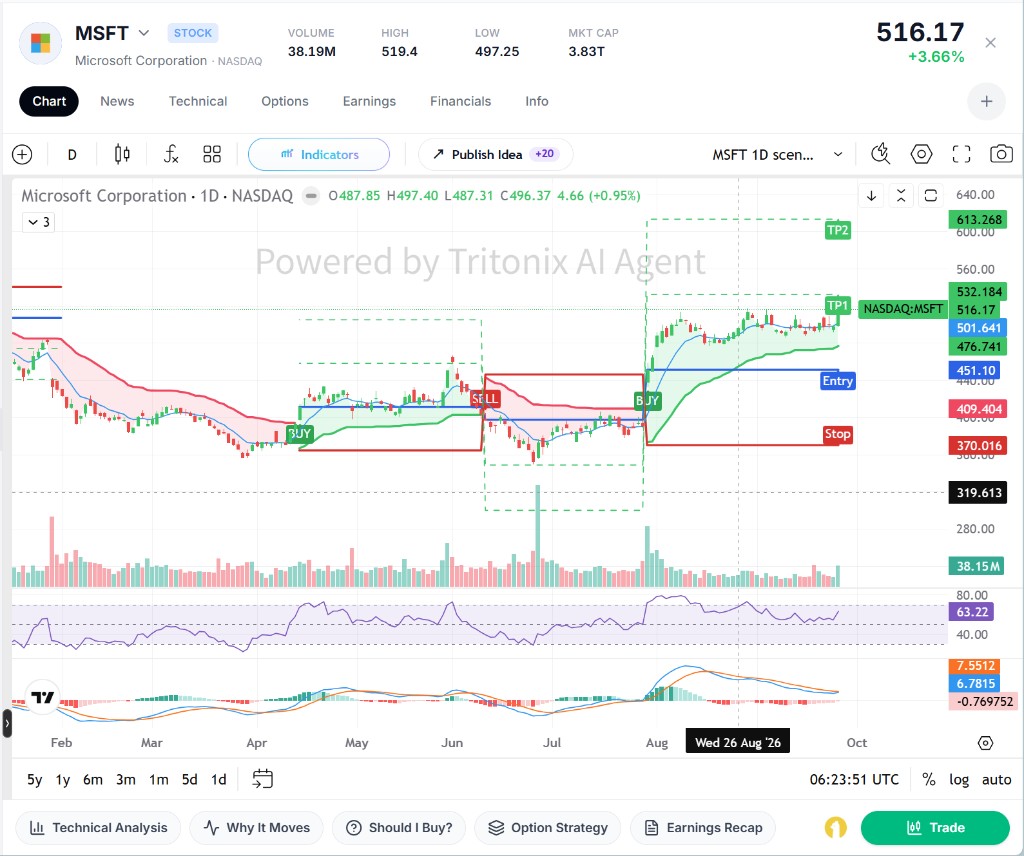Click the Should I Buy? button
The height and width of the screenshot is (856, 1024).
click(x=399, y=828)
